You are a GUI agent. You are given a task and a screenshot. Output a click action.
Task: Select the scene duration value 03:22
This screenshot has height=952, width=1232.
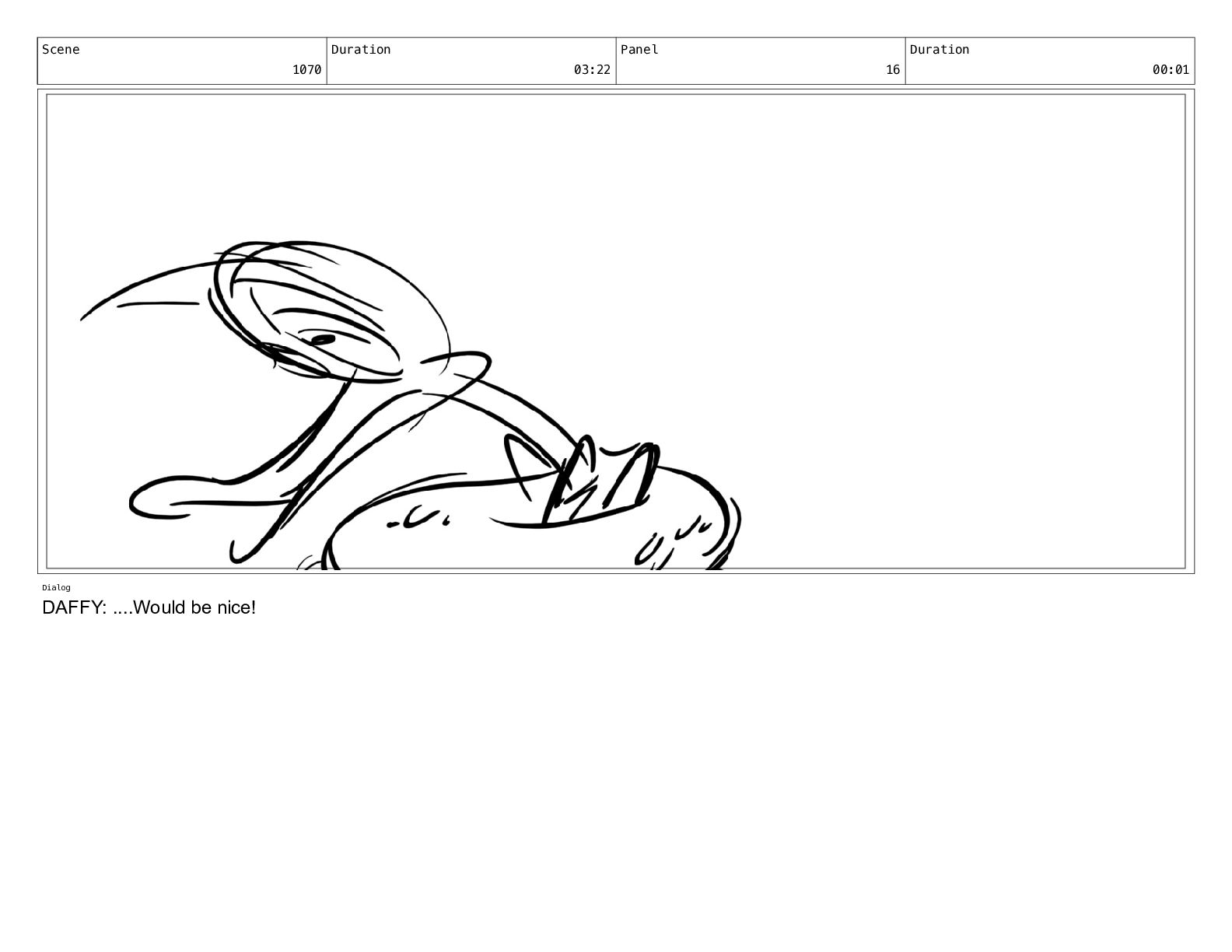(x=592, y=70)
